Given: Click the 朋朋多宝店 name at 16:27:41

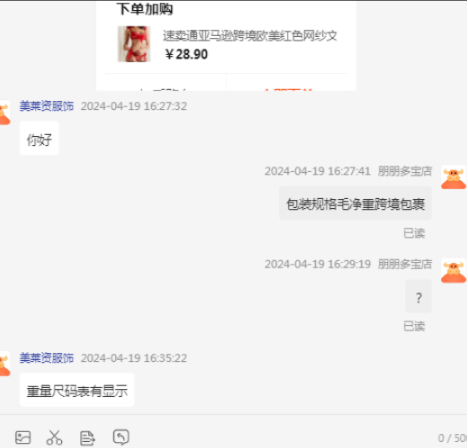Looking at the screenshot, I should pyautogui.click(x=405, y=171).
